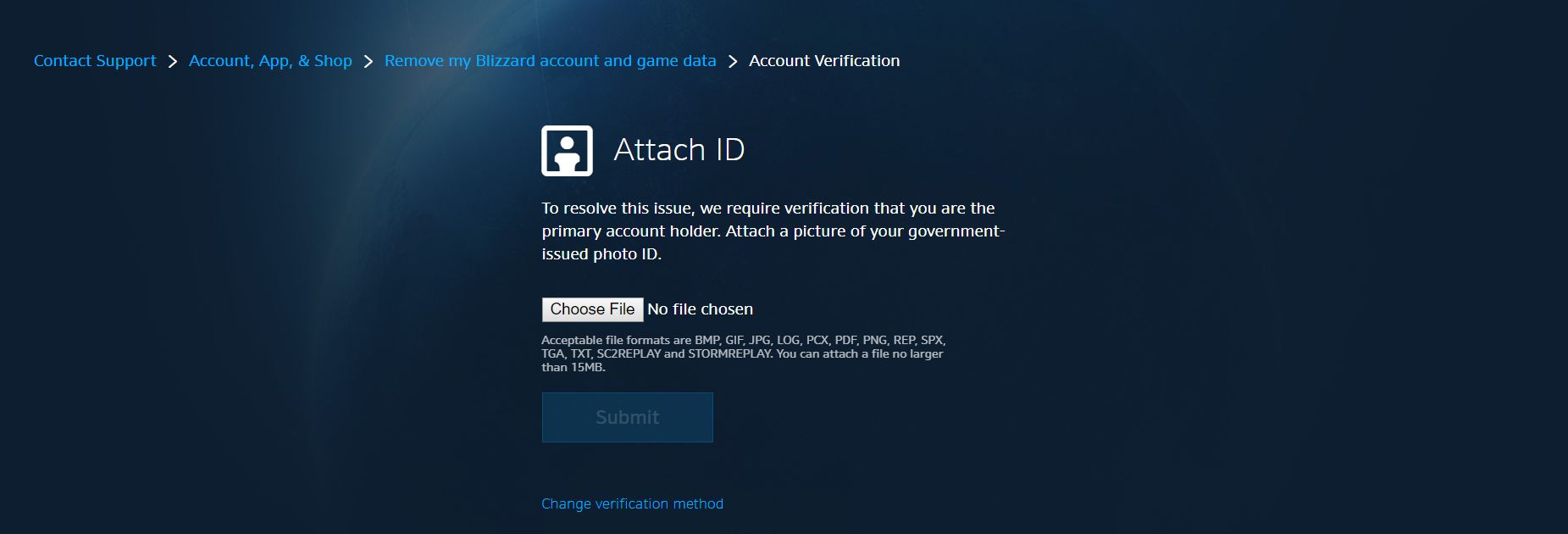The height and width of the screenshot is (534, 1568).
Task: Open Remove my Blizzard account breadcrumb
Action: coord(551,61)
